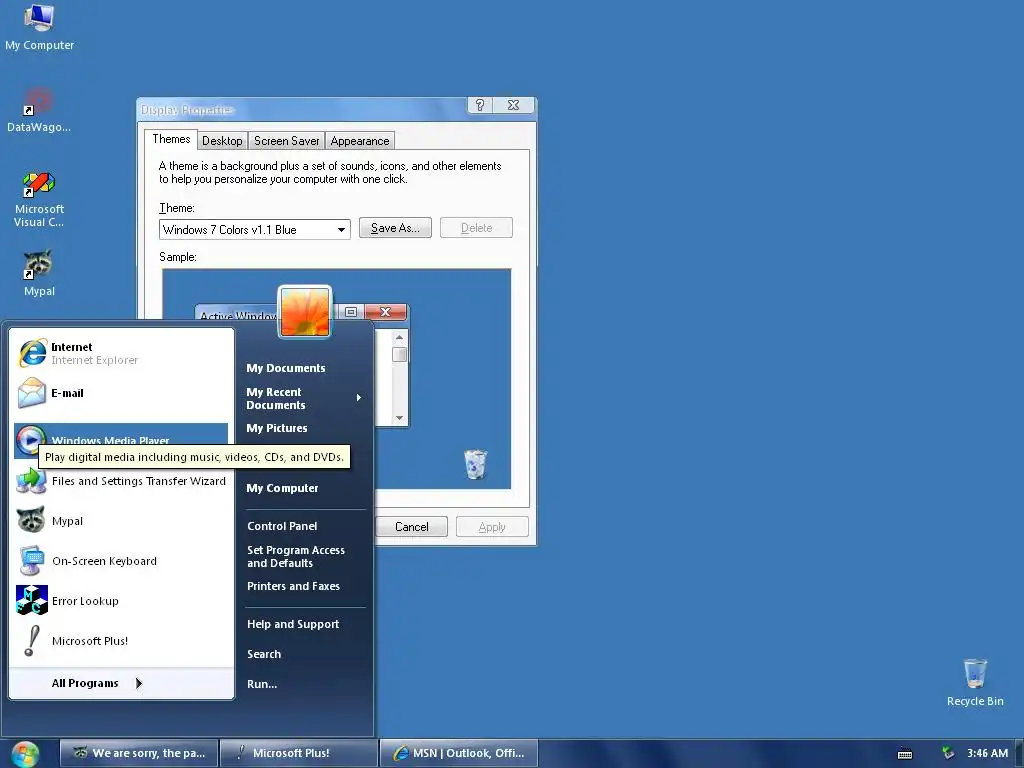Click the sample window red close button
1024x768 pixels.
click(385, 312)
